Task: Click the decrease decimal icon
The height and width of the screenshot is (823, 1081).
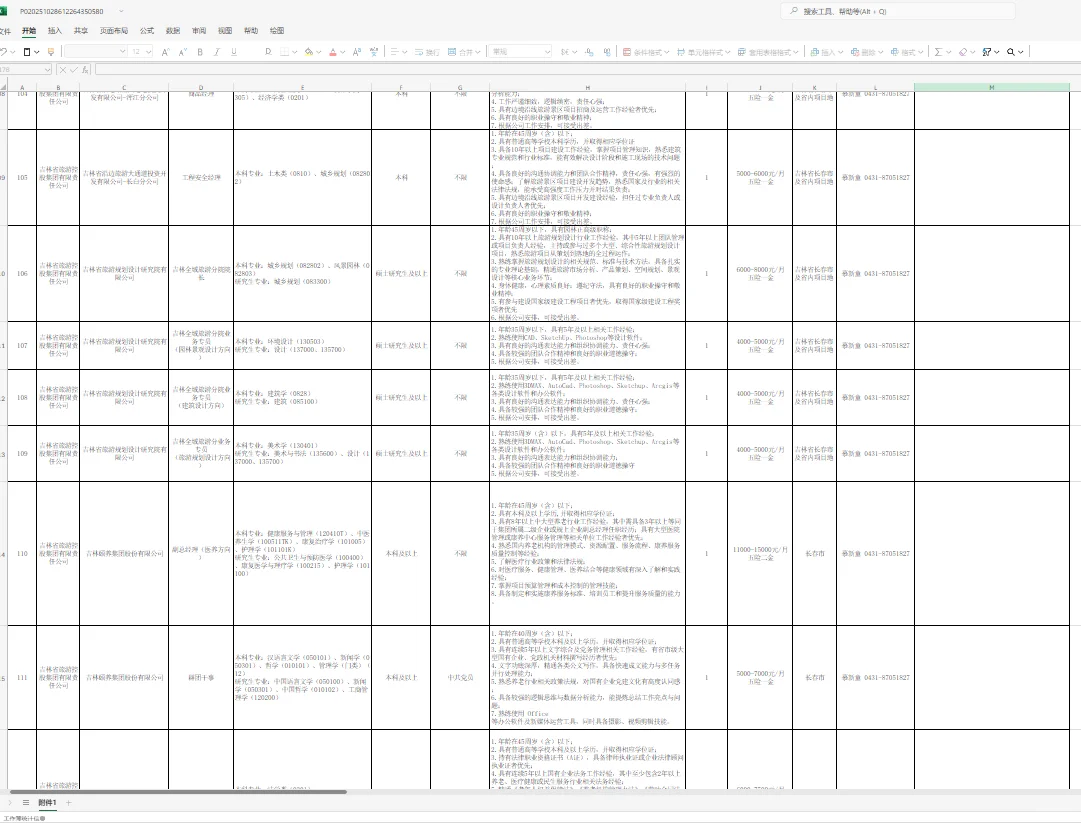Action: tap(607, 52)
